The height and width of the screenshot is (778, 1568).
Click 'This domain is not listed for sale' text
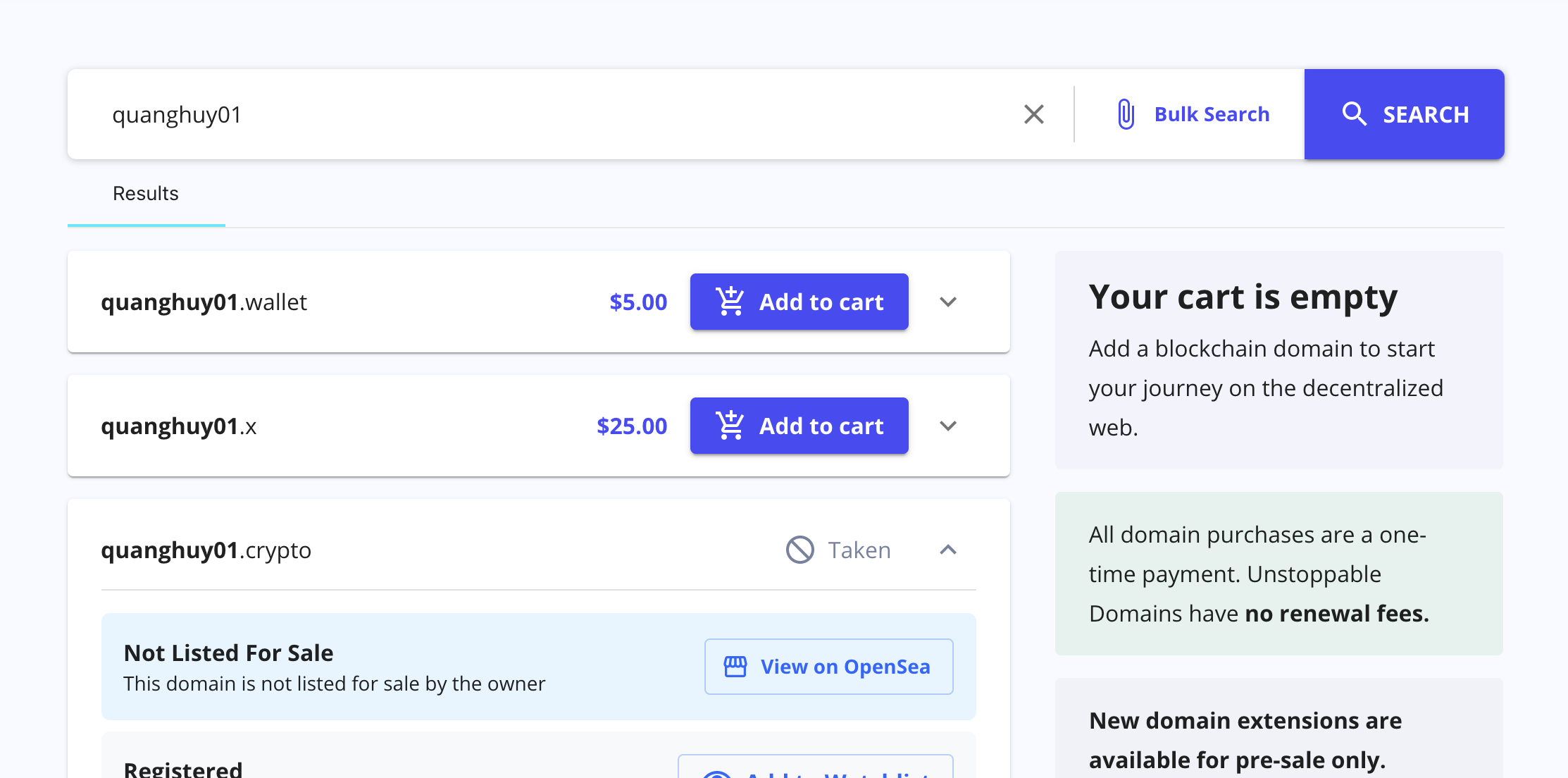point(335,684)
